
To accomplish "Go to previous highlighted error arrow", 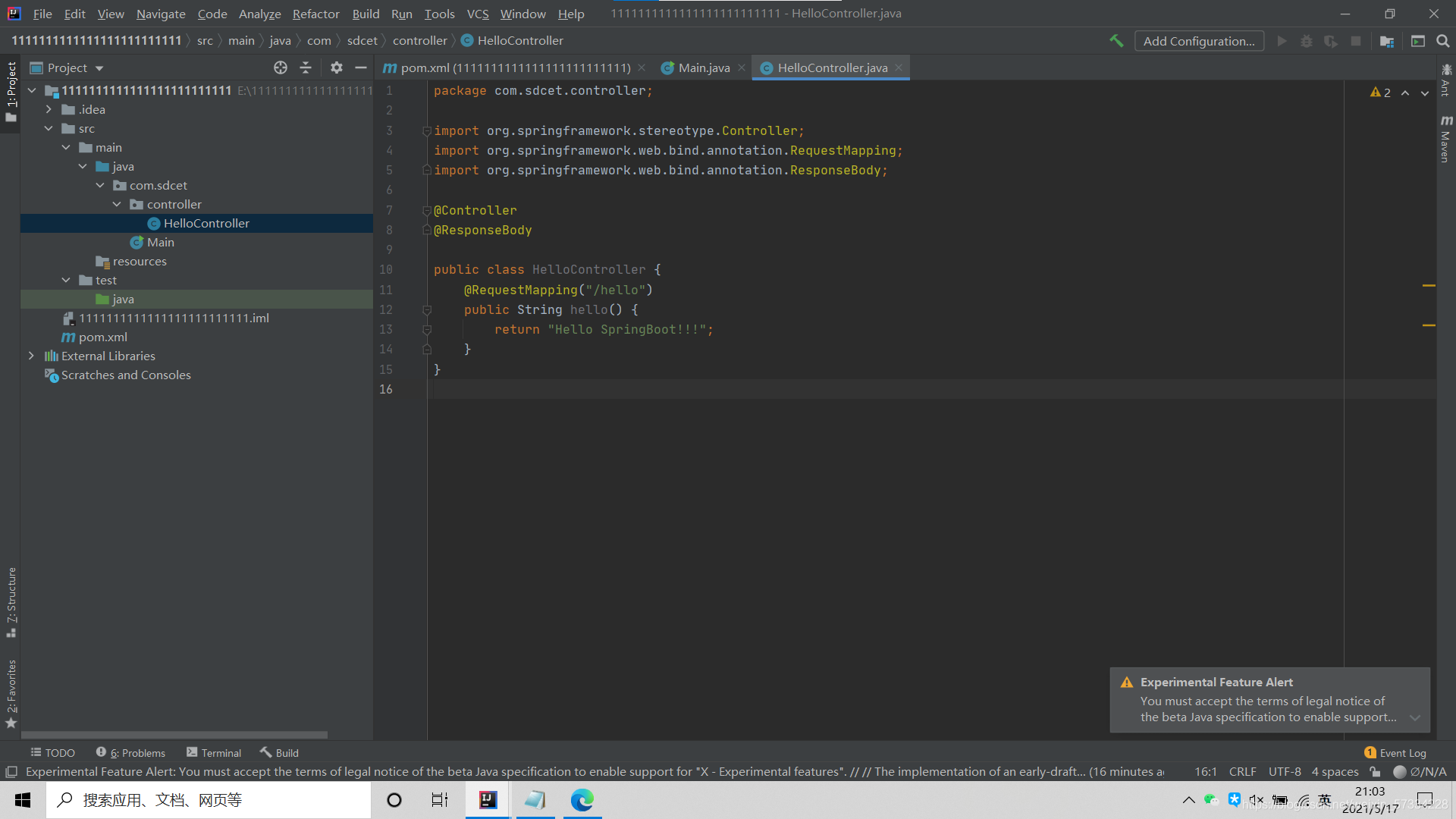I will point(1405,93).
